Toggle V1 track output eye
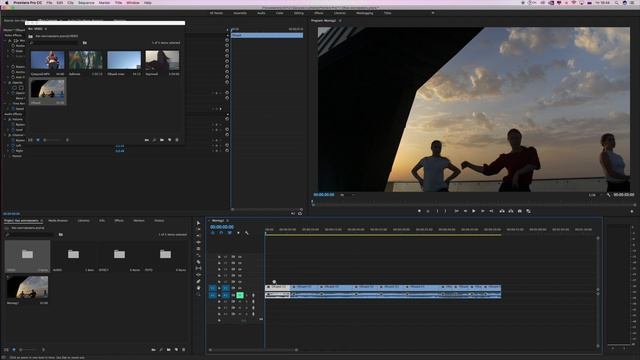This screenshot has height=360, width=640. click(x=240, y=288)
